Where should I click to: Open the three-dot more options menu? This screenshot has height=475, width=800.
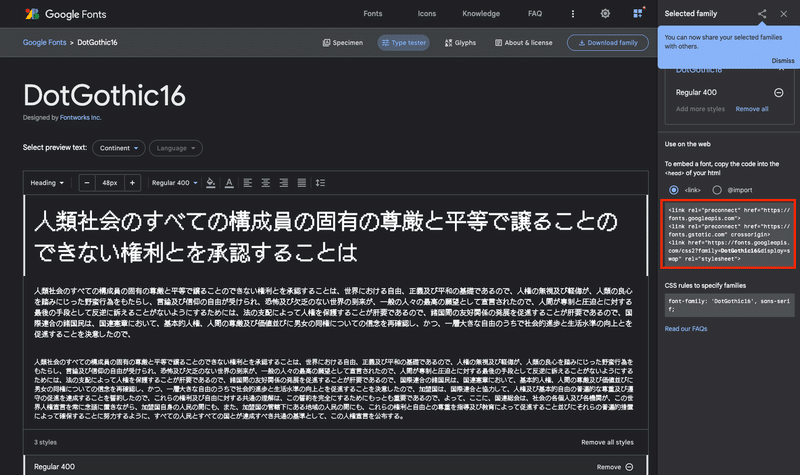(x=572, y=14)
